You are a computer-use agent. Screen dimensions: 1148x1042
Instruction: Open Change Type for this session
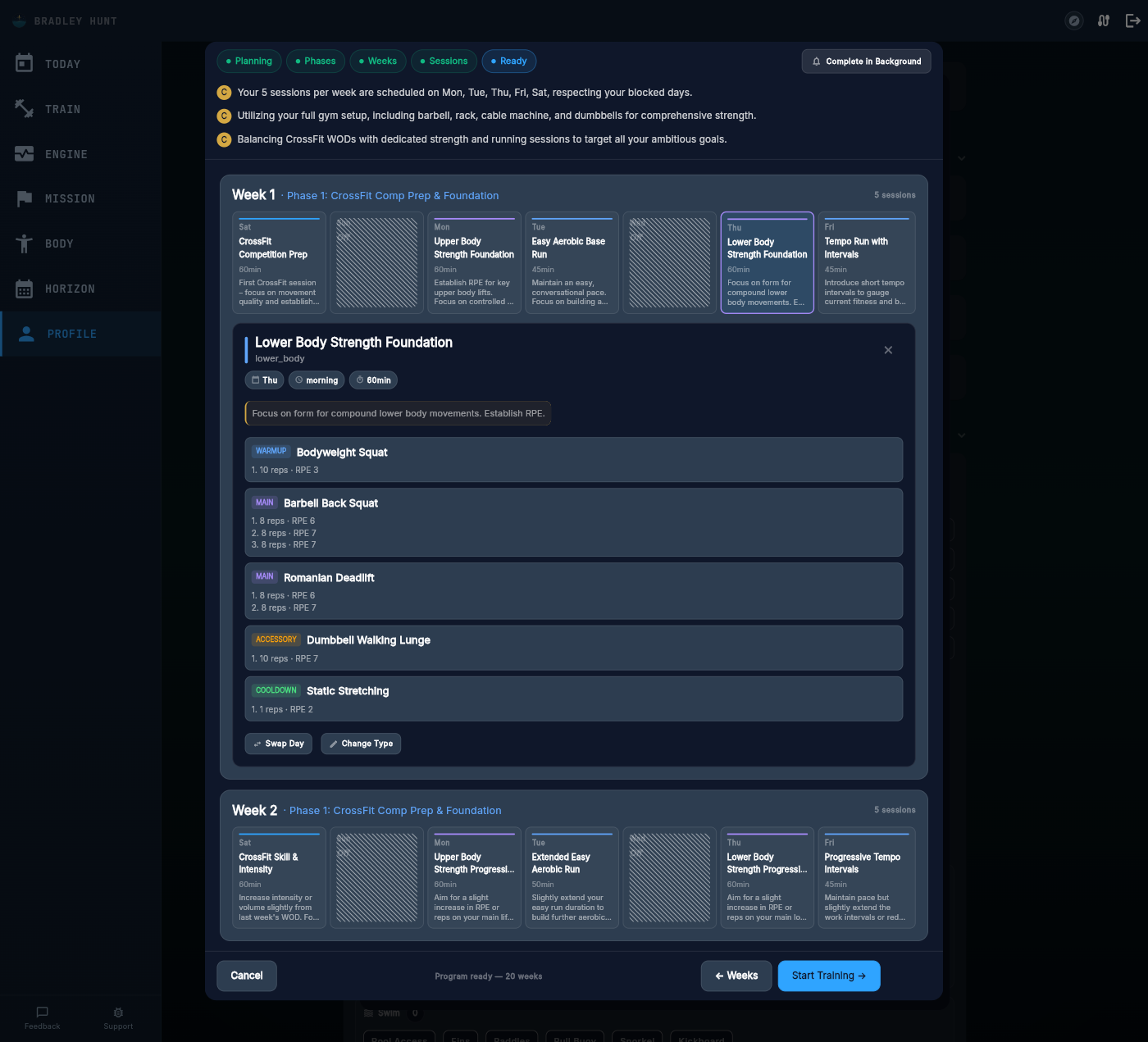click(x=361, y=744)
